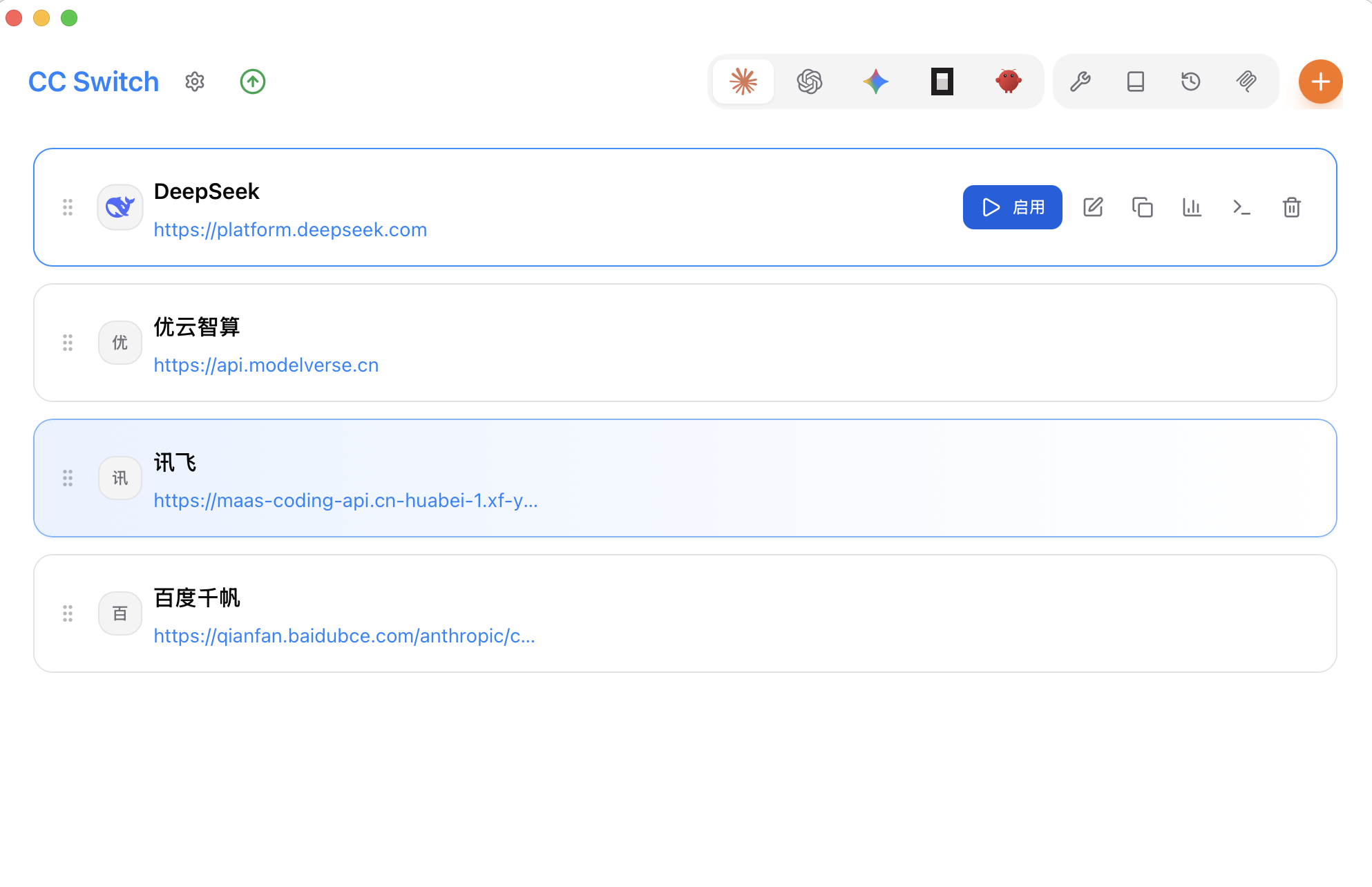Open terminal for DeepSeek provider

1242,207
